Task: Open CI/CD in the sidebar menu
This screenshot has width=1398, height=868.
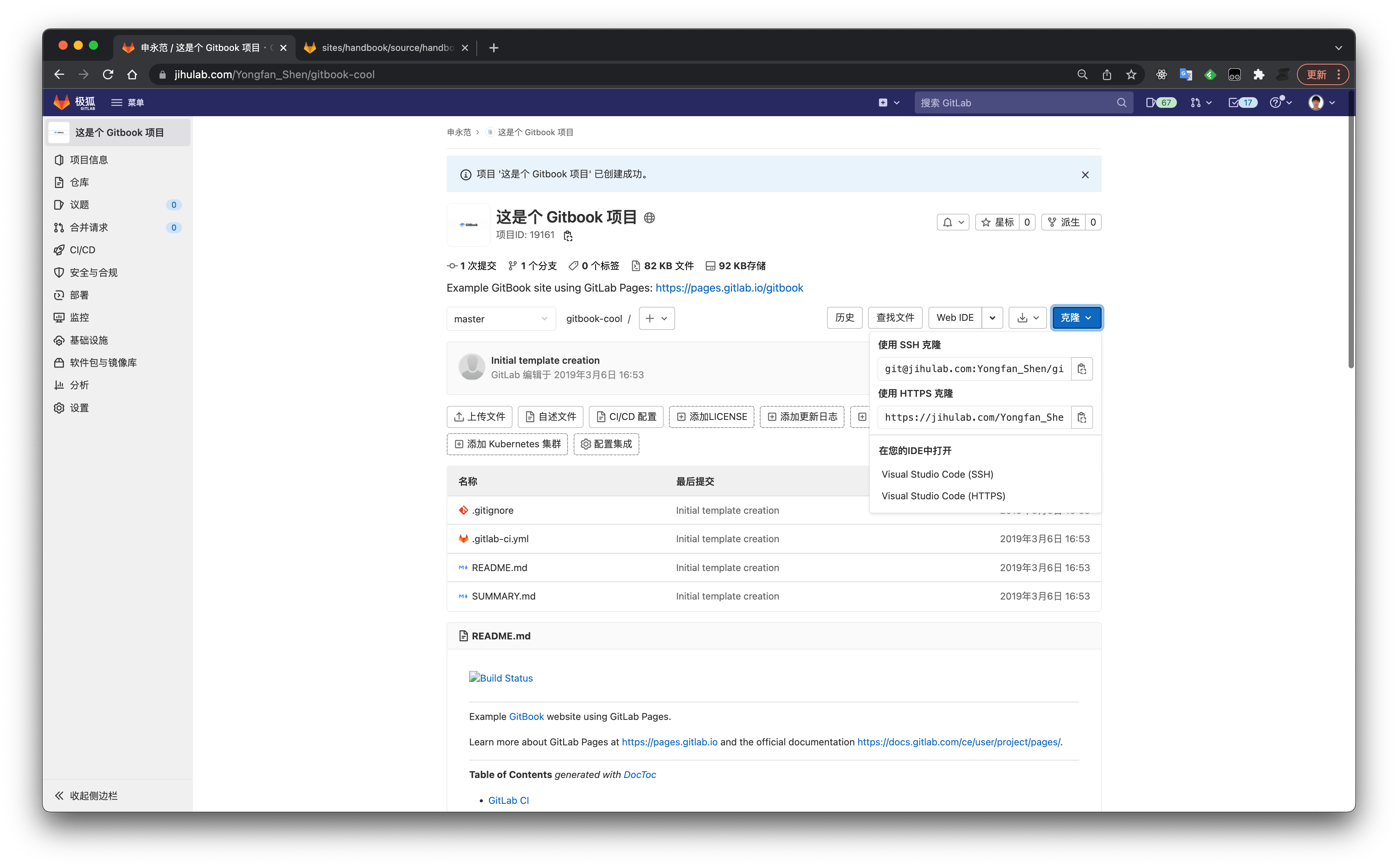Action: 83,250
